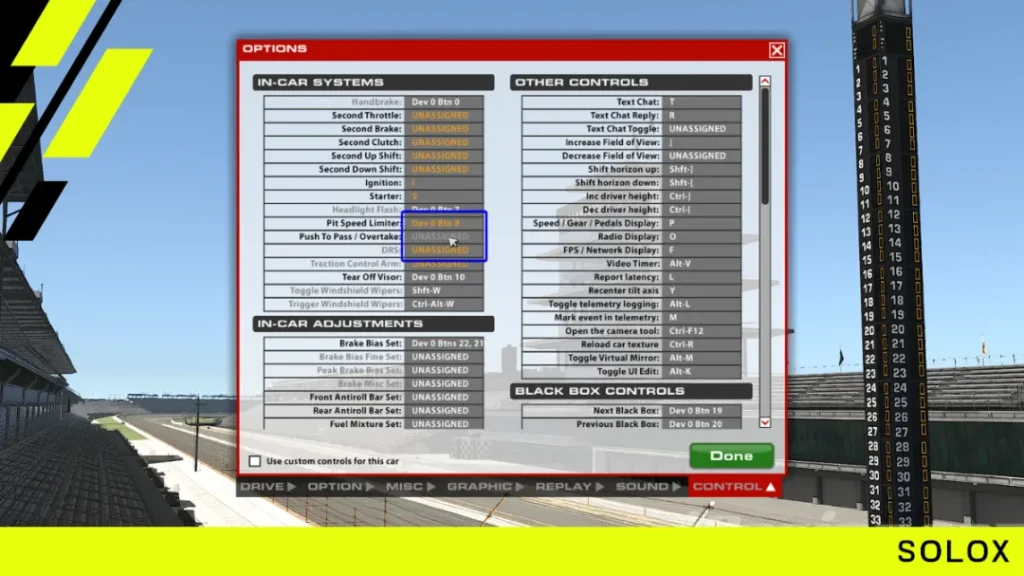This screenshot has width=1024, height=576.
Task: Assign the Text Chat Toggle control
Action: (702, 129)
